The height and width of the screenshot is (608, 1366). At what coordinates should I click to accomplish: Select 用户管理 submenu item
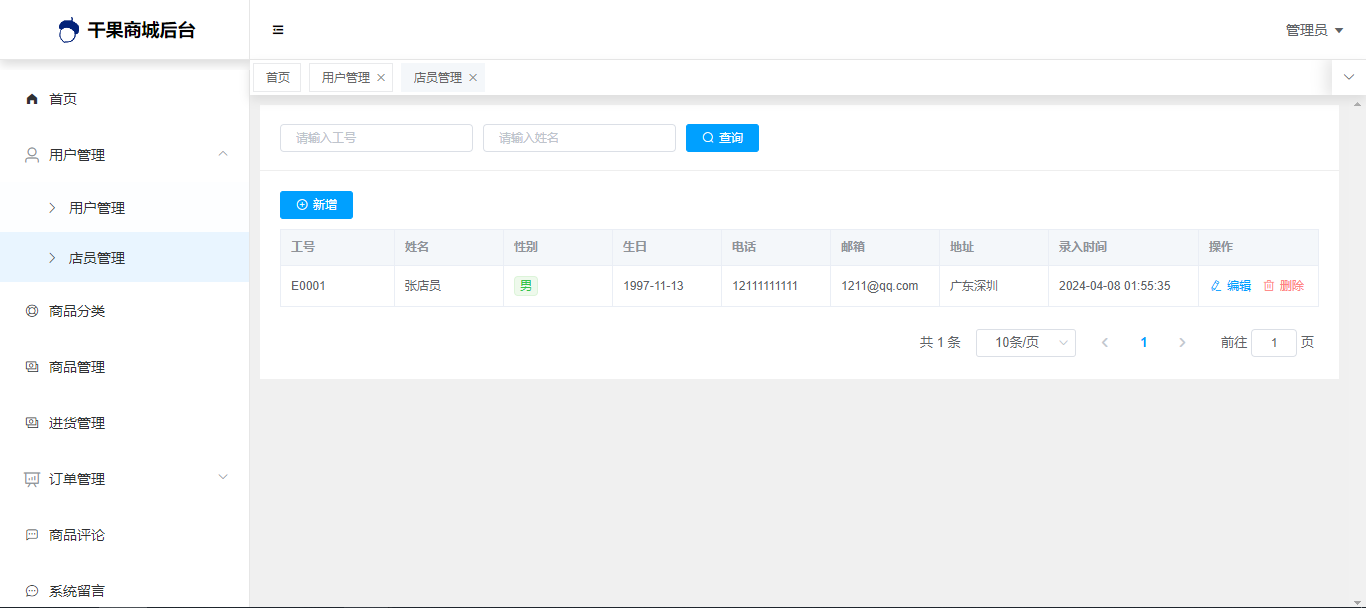point(97,208)
